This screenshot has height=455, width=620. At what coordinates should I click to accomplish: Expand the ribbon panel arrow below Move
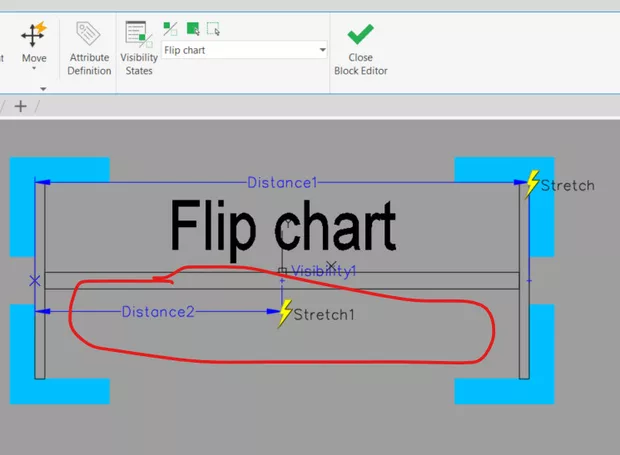[43, 89]
